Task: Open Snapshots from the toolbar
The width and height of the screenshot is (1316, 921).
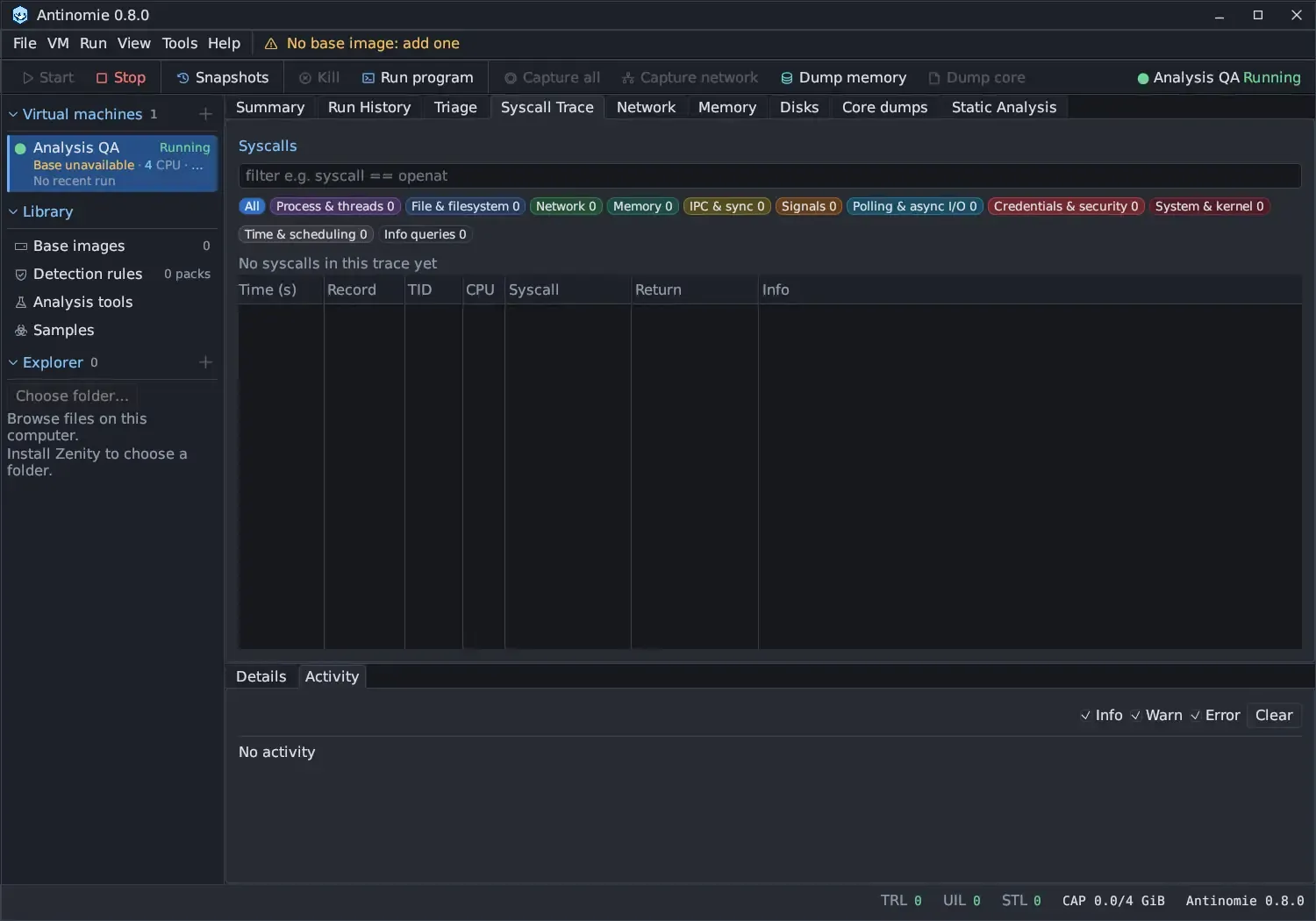Action: click(223, 78)
